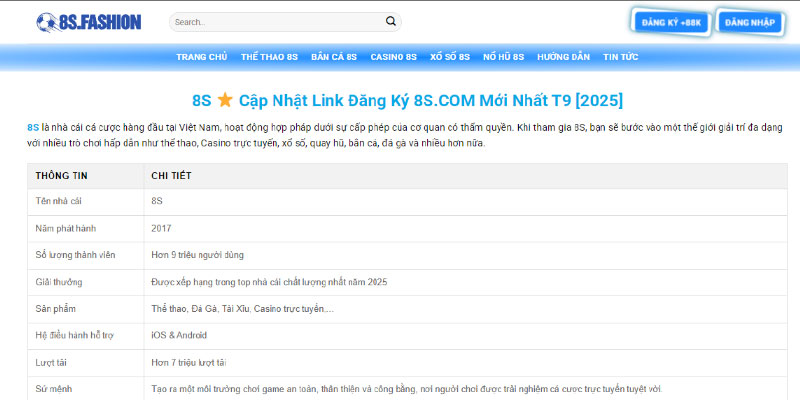This screenshot has height=400, width=800.
Task: Click the blue 8S link in the paragraph
Action: [33, 128]
